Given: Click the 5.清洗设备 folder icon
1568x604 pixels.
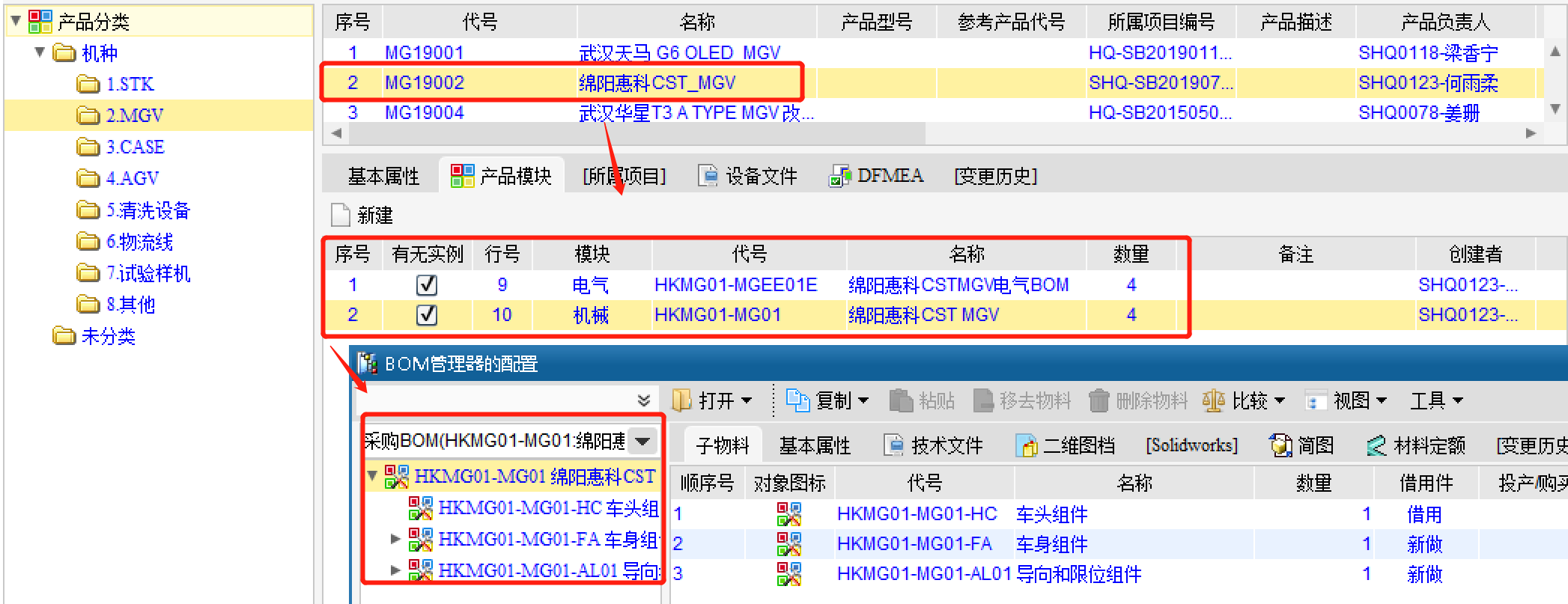Looking at the screenshot, I should click(88, 210).
